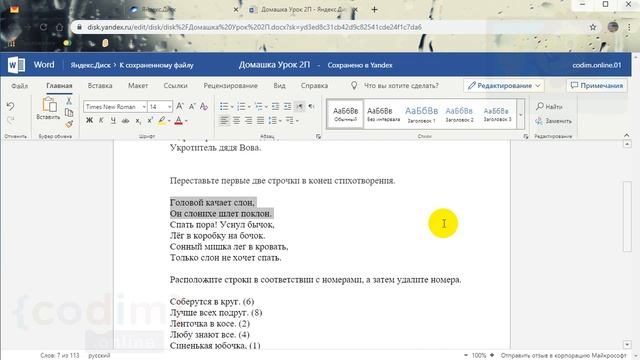Apply a multilevel list

259,107
